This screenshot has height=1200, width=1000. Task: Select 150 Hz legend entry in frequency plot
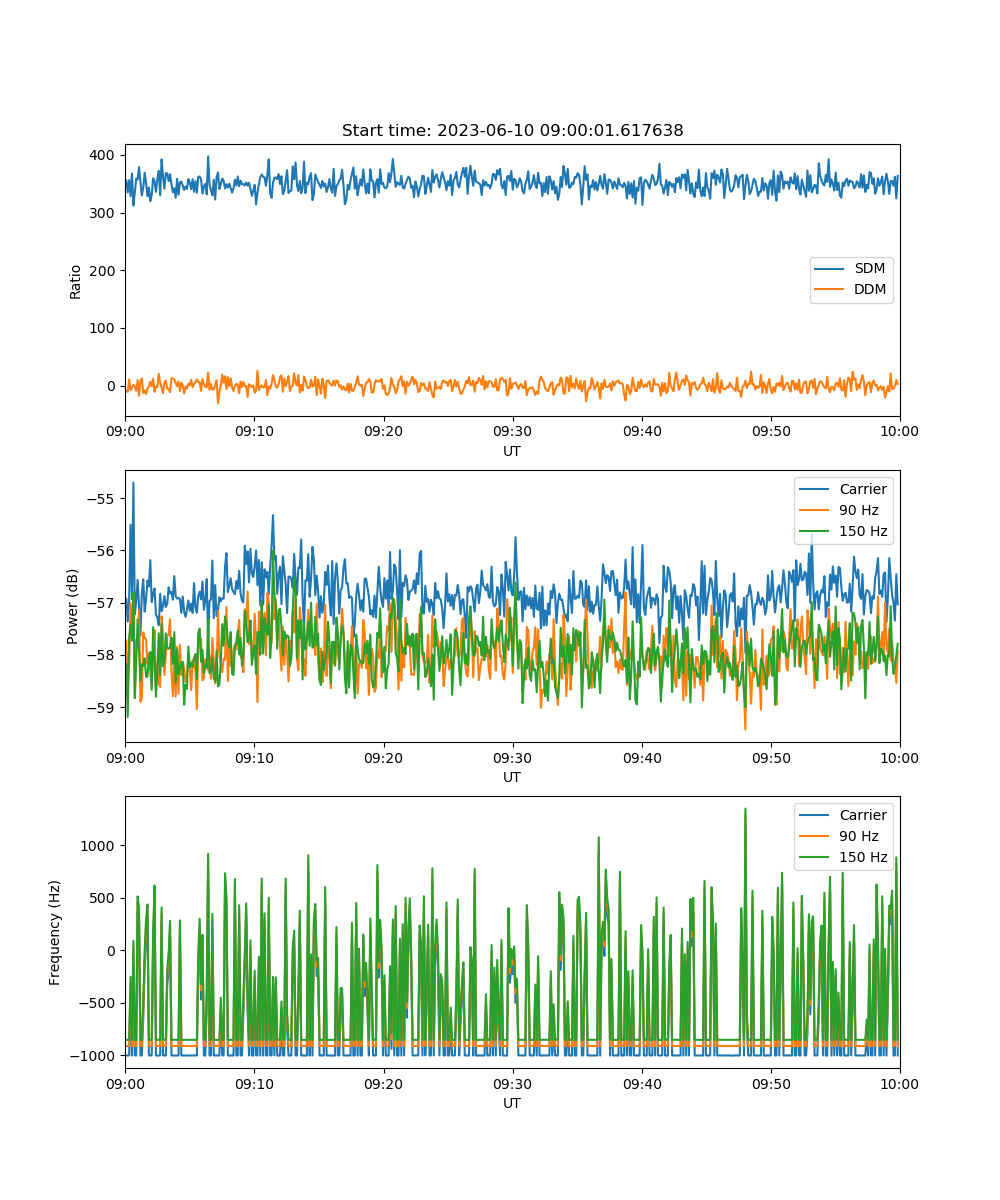844,857
